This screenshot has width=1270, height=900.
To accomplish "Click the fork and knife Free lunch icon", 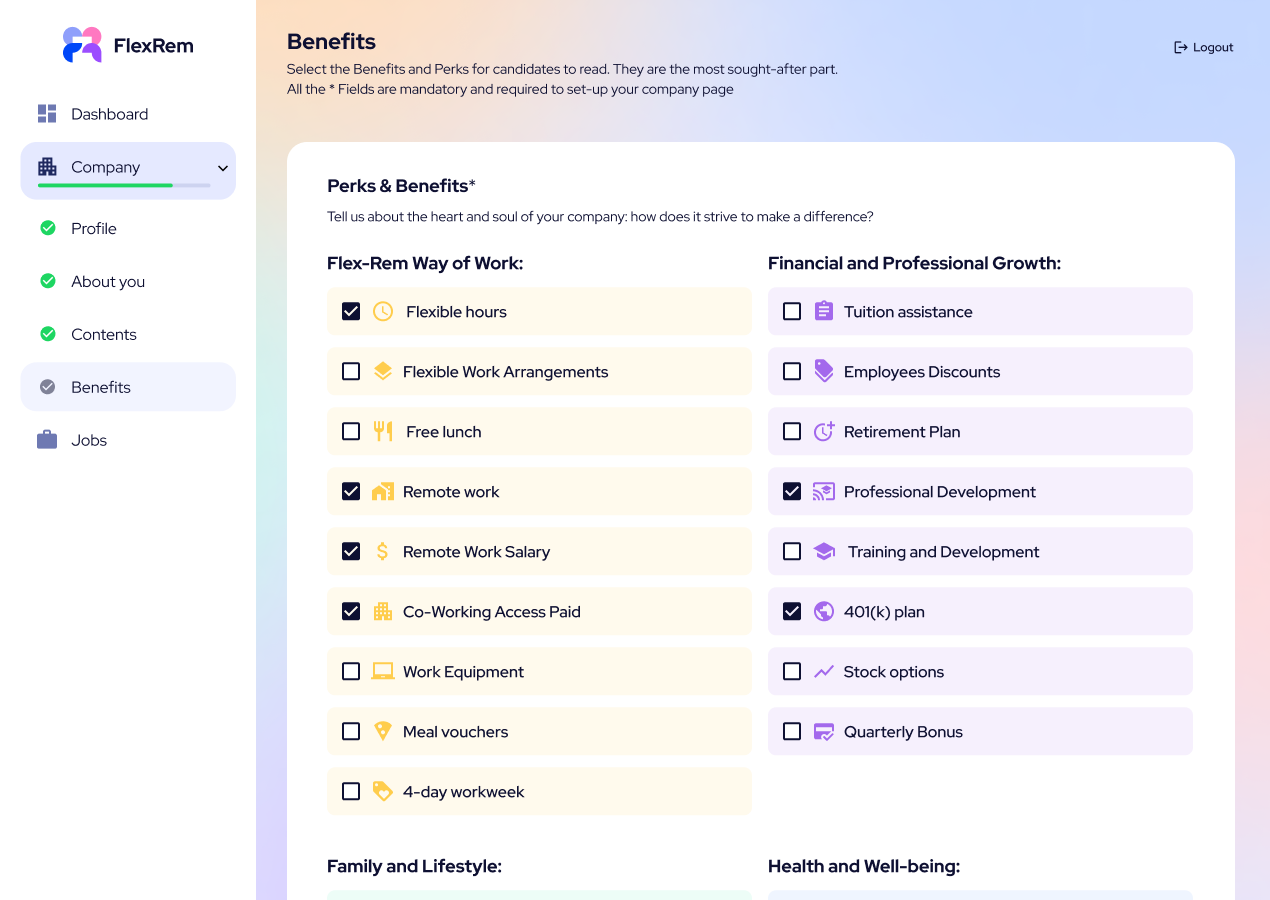I will pos(383,431).
